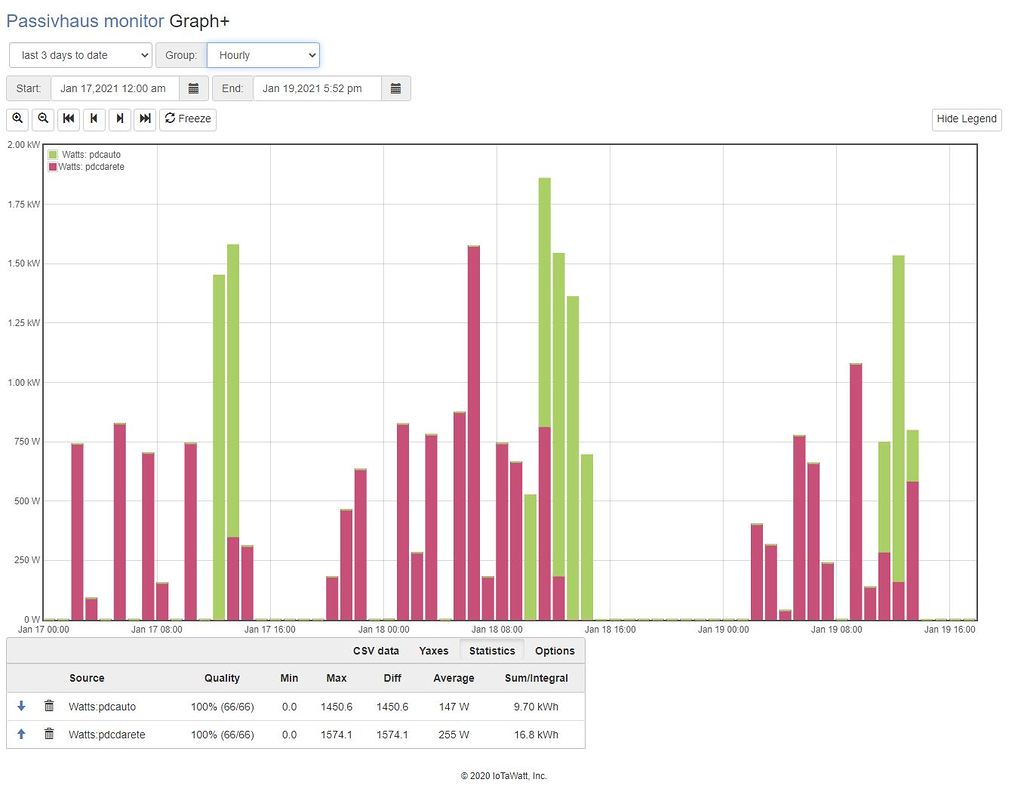Image resolution: width=1024 pixels, height=800 pixels.
Task: Jump back with the fast backward icon
Action: (x=69, y=119)
